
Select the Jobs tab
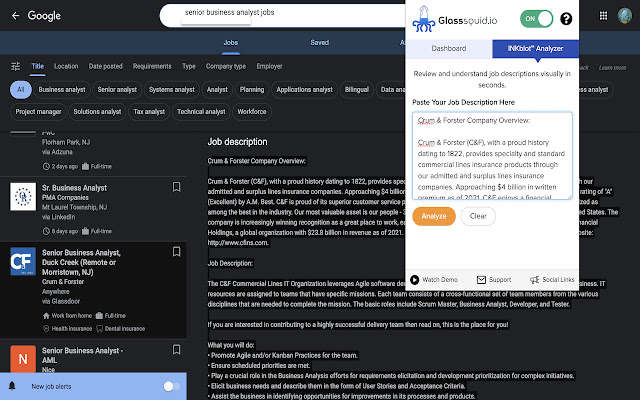click(231, 43)
